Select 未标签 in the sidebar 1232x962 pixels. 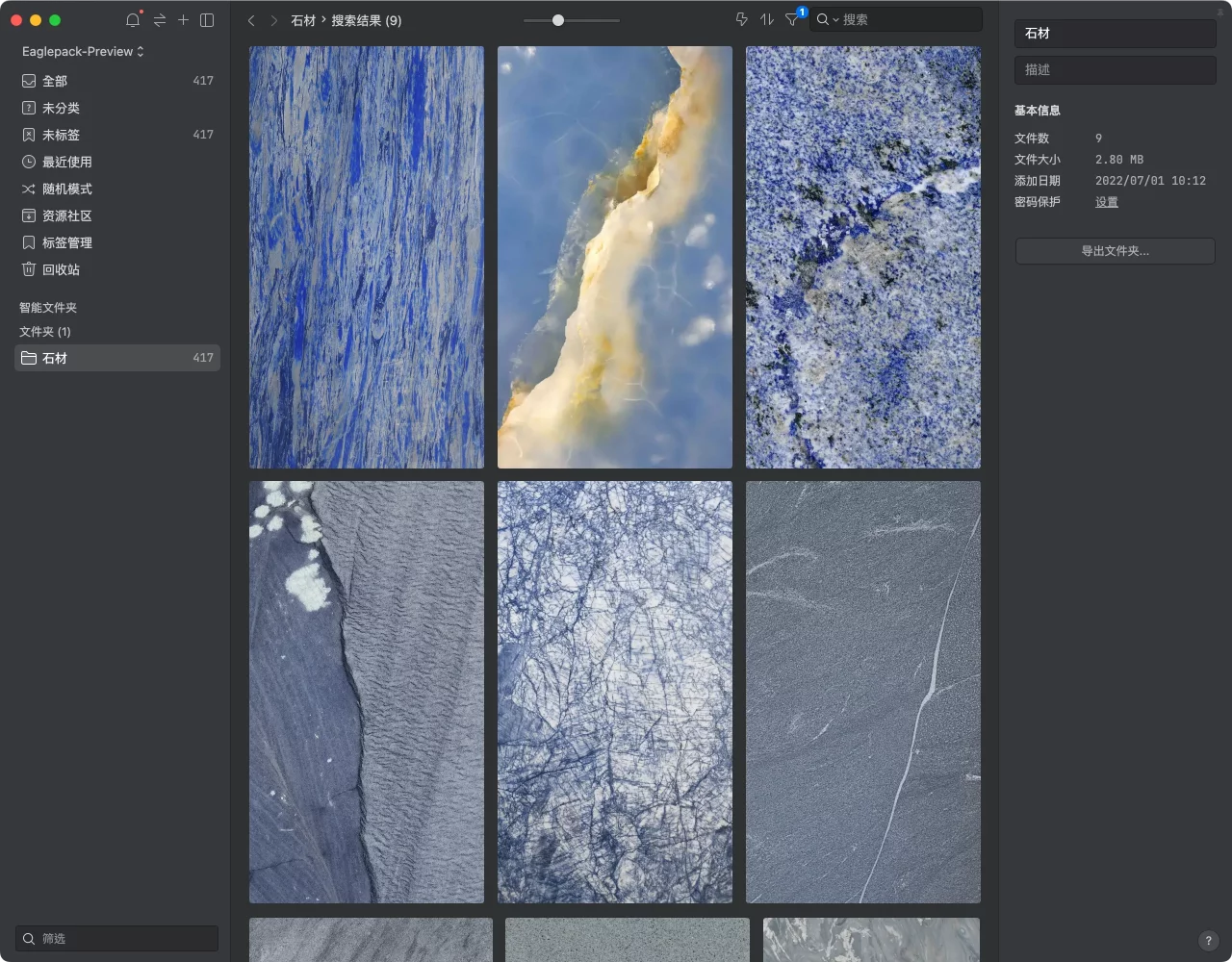tap(117, 135)
